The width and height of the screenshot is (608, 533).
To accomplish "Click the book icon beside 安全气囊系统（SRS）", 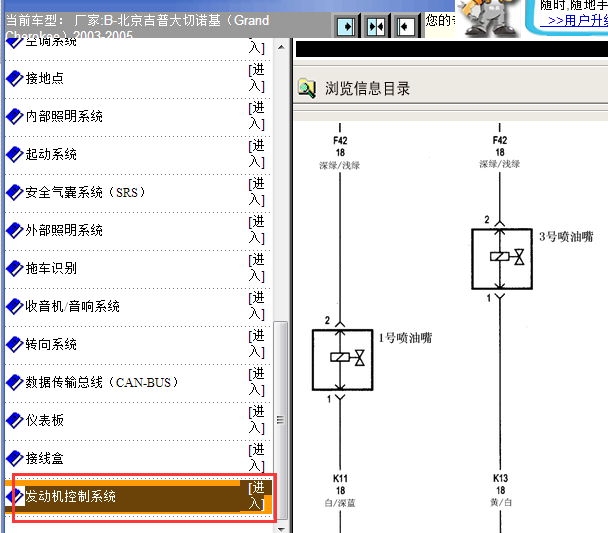I will (15, 192).
